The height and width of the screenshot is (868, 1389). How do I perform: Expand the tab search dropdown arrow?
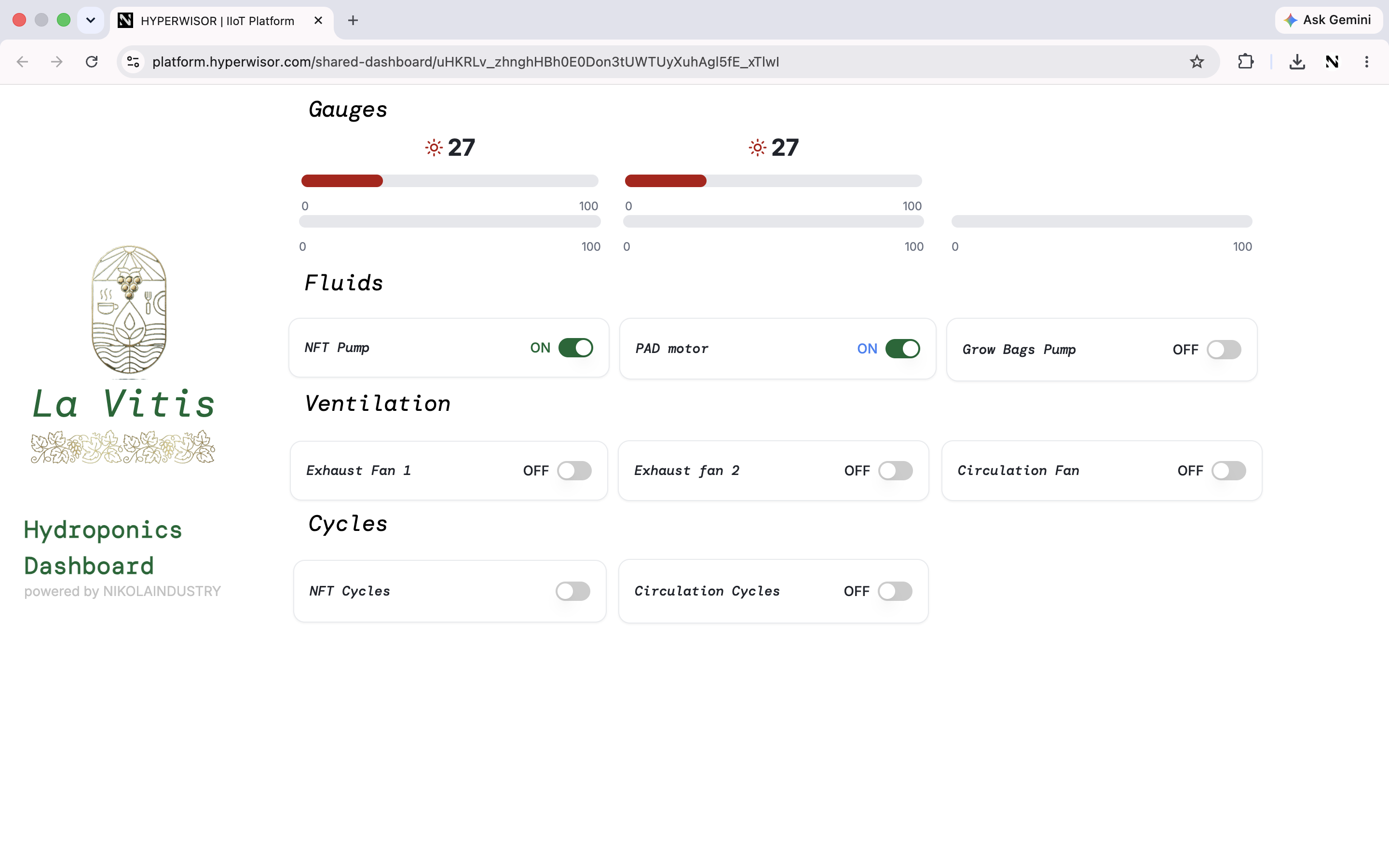pos(91,21)
